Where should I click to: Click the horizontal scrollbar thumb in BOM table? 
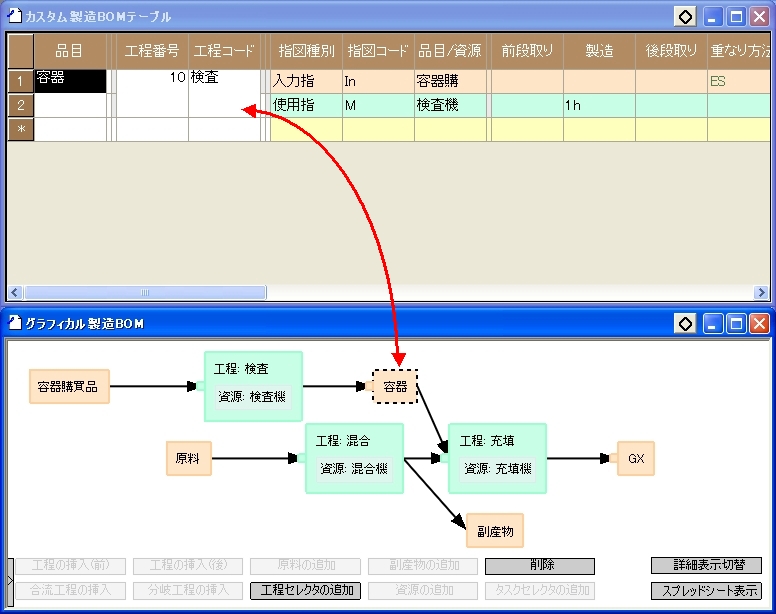(x=145, y=292)
